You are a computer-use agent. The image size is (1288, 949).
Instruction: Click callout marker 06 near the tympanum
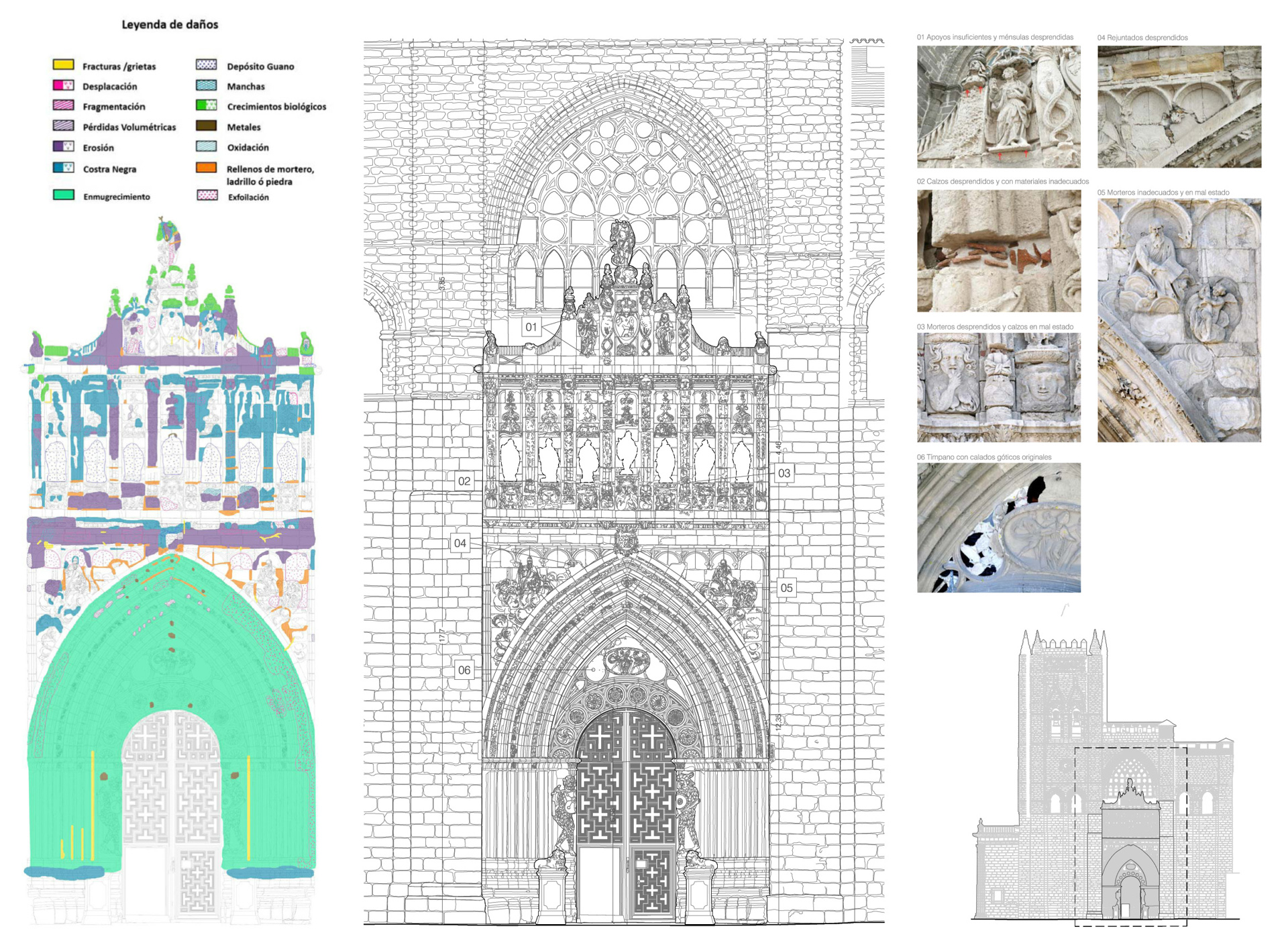[x=464, y=670]
